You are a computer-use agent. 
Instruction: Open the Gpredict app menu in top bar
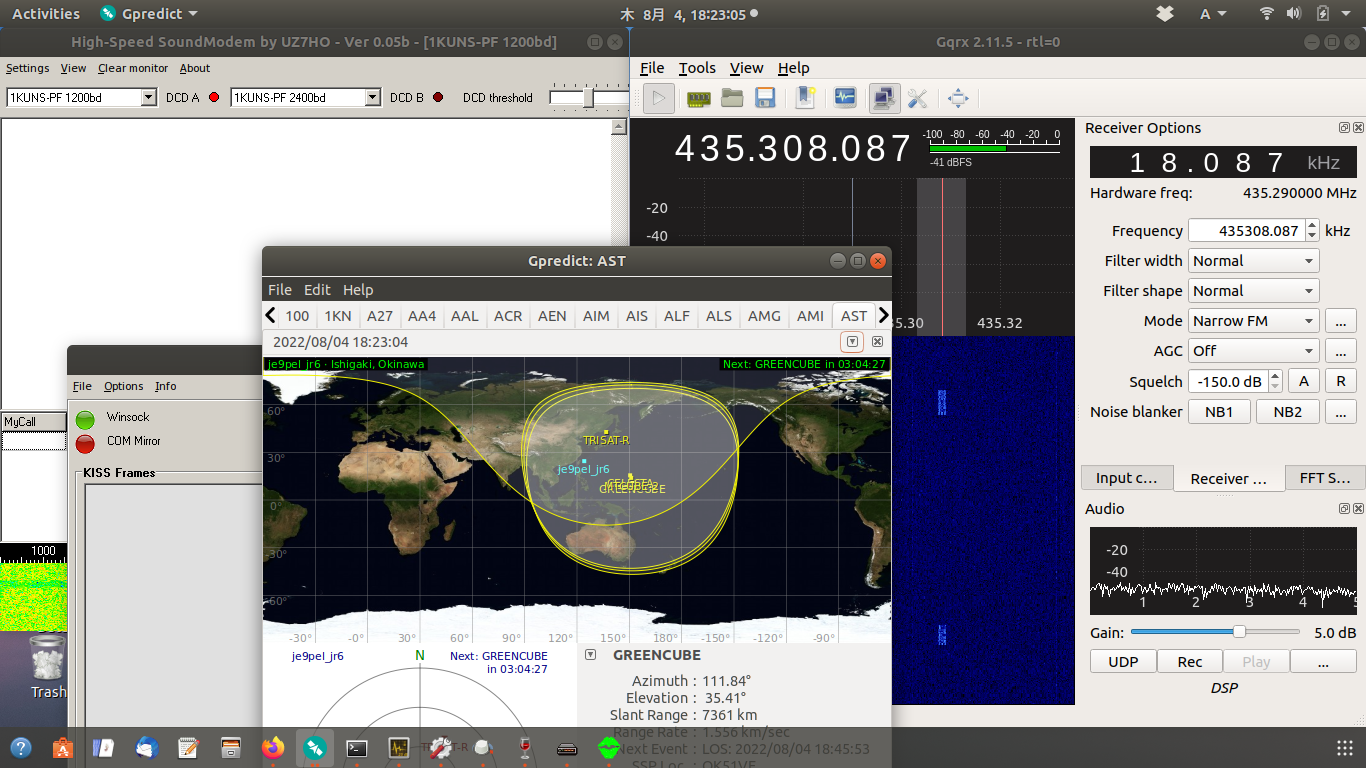coord(150,14)
